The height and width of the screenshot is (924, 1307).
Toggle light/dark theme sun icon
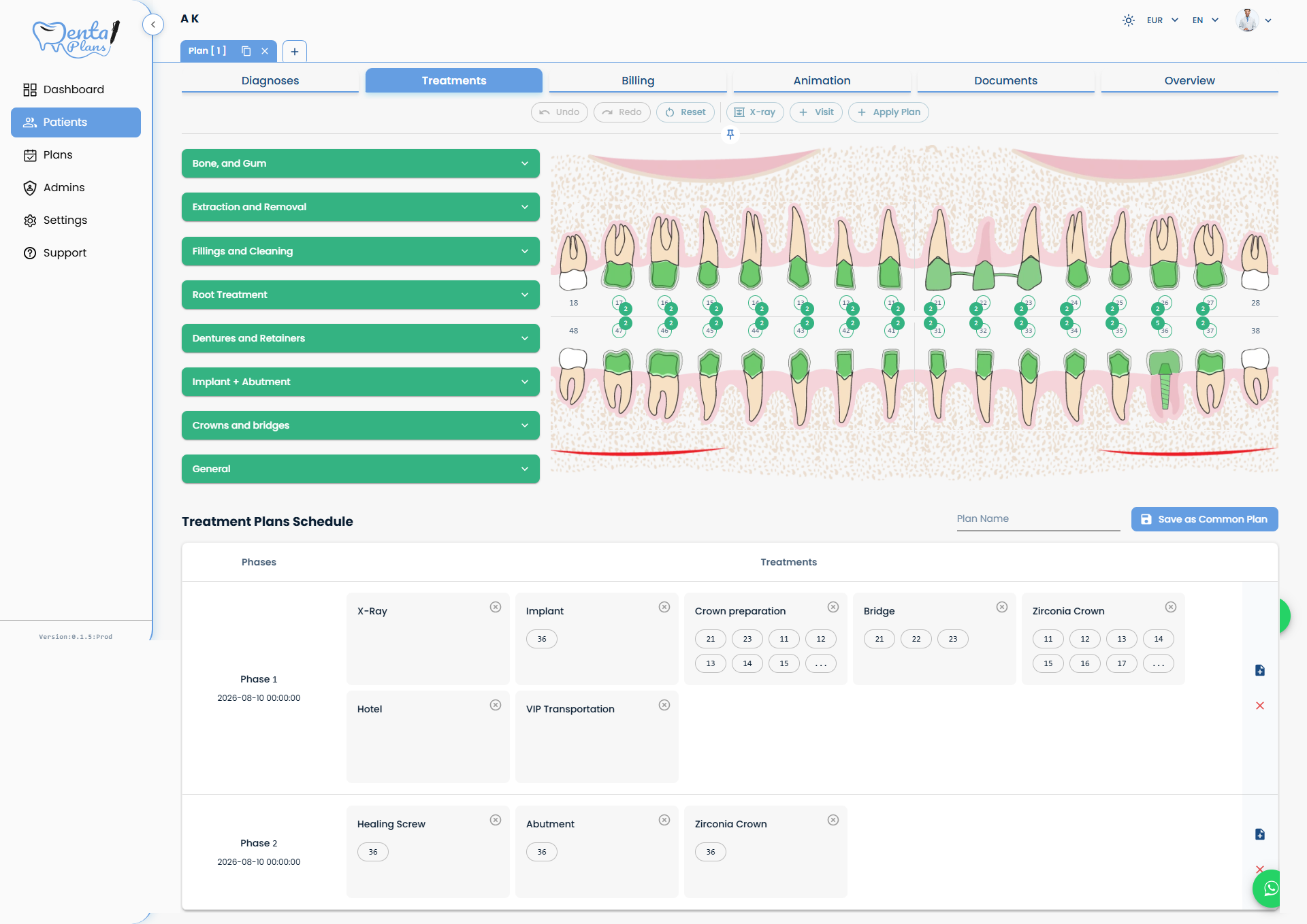(x=1128, y=20)
